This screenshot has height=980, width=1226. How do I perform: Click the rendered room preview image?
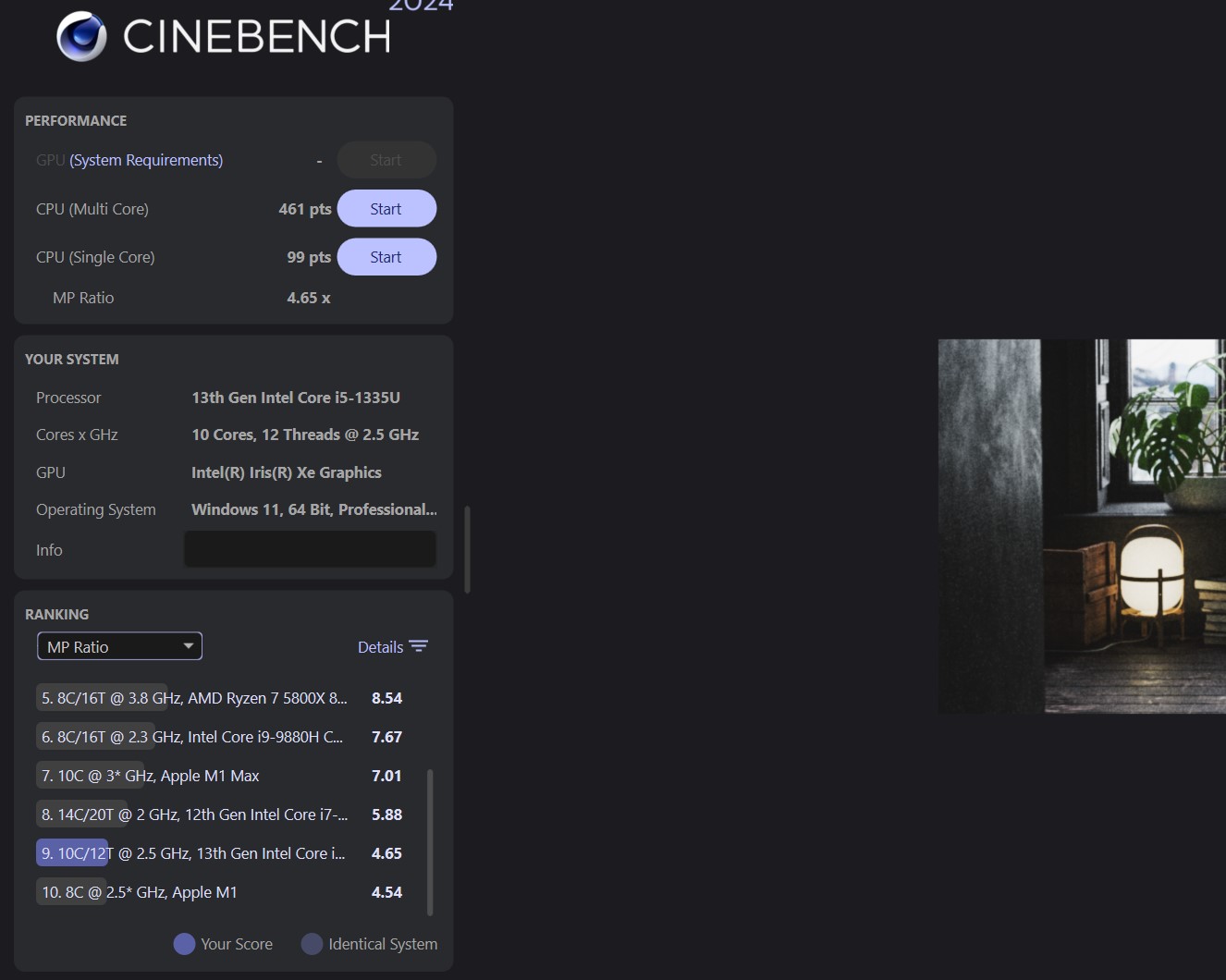point(1082,526)
